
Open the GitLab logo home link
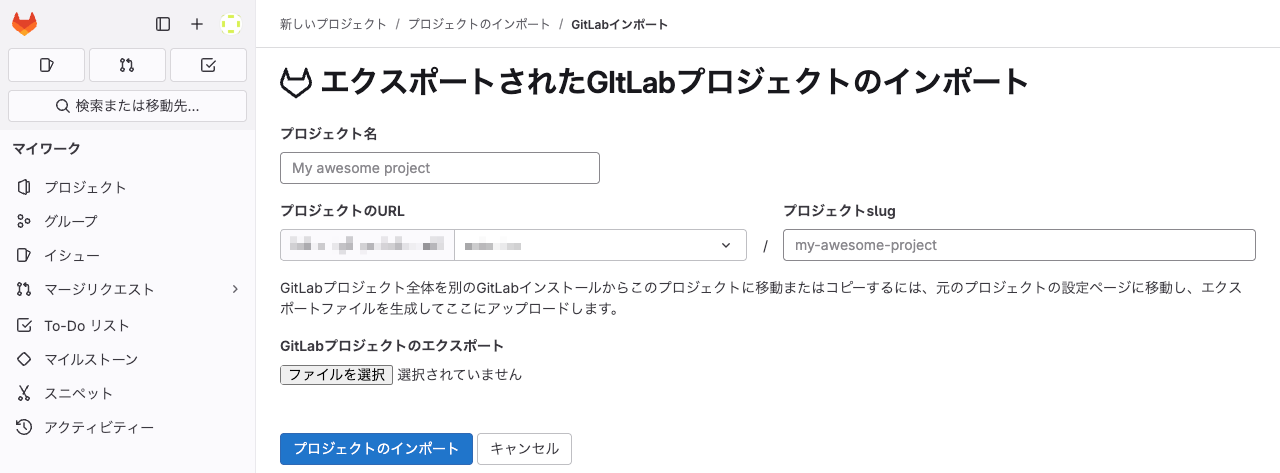24,24
